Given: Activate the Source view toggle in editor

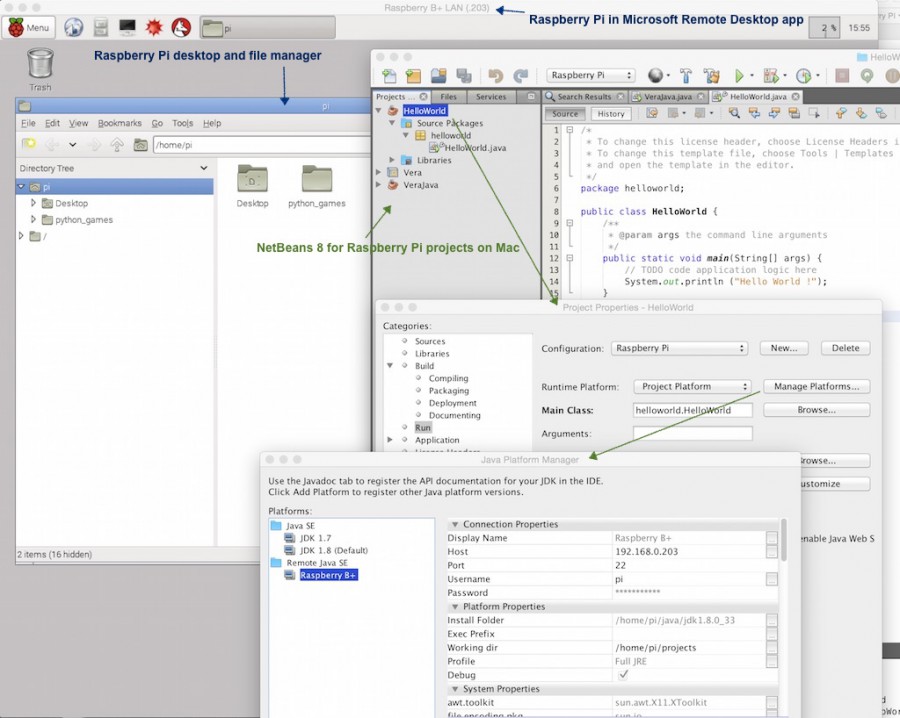Looking at the screenshot, I should click(566, 113).
